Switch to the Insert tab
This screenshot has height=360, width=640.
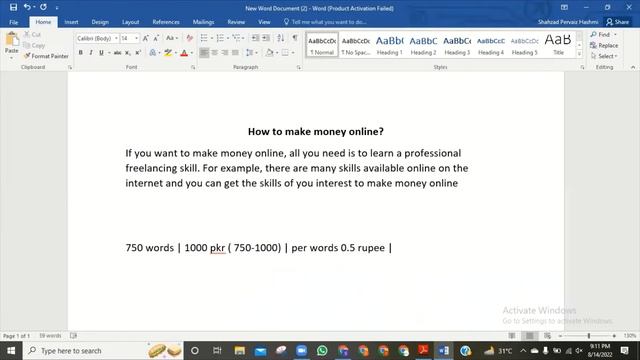pos(71,22)
